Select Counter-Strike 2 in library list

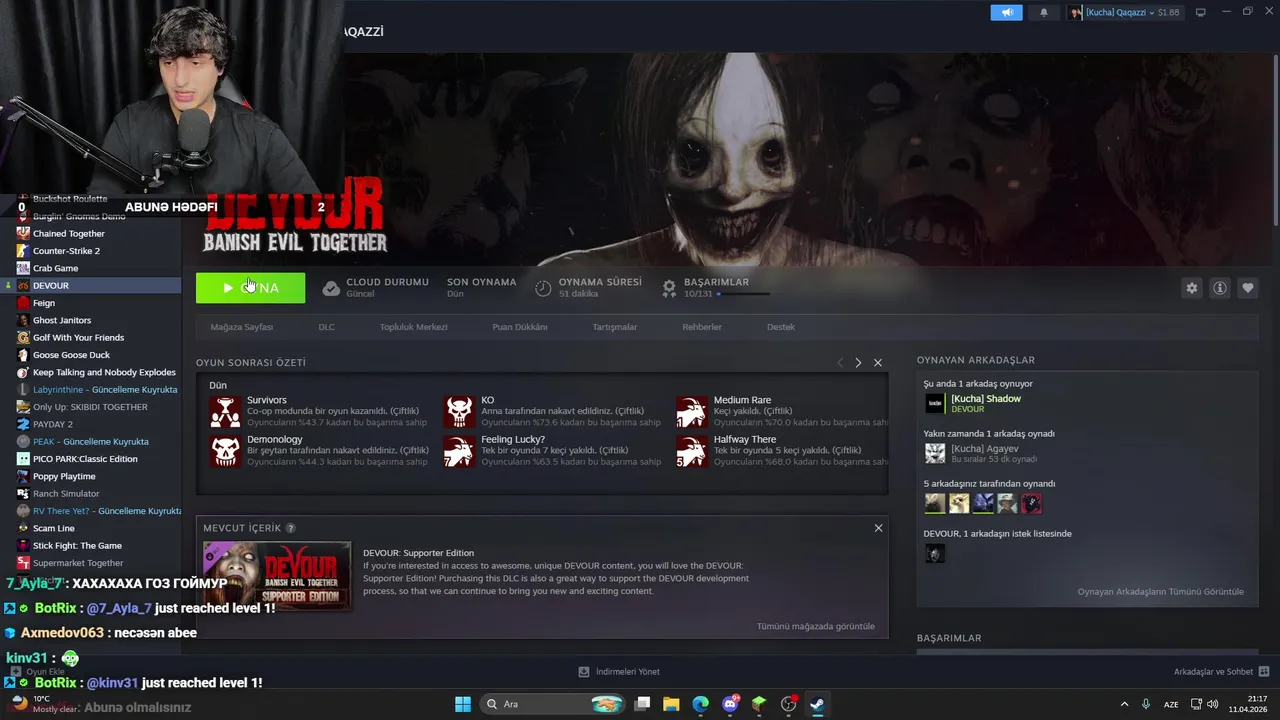[x=66, y=251]
